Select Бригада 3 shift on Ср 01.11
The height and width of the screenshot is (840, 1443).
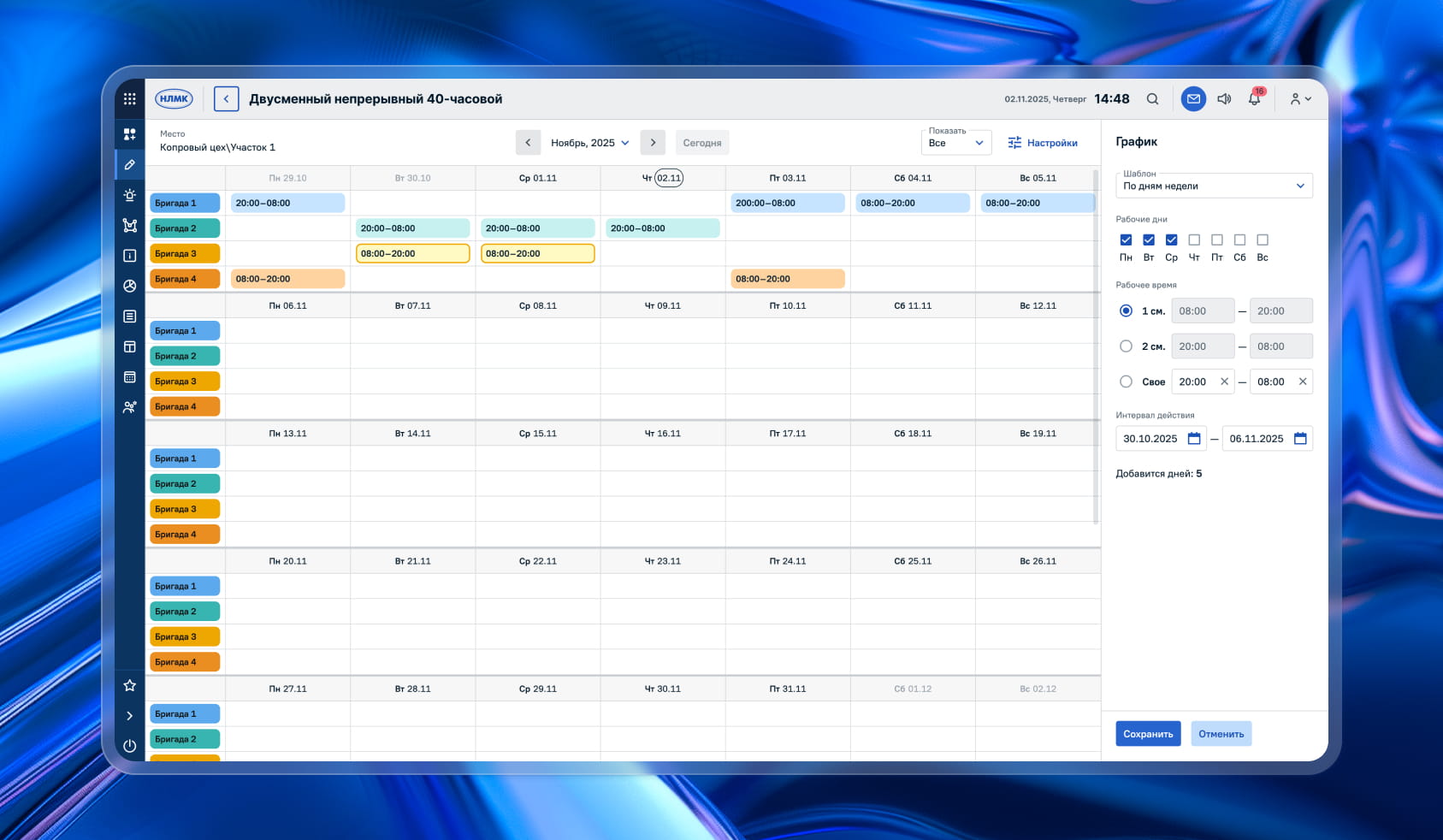[537, 253]
